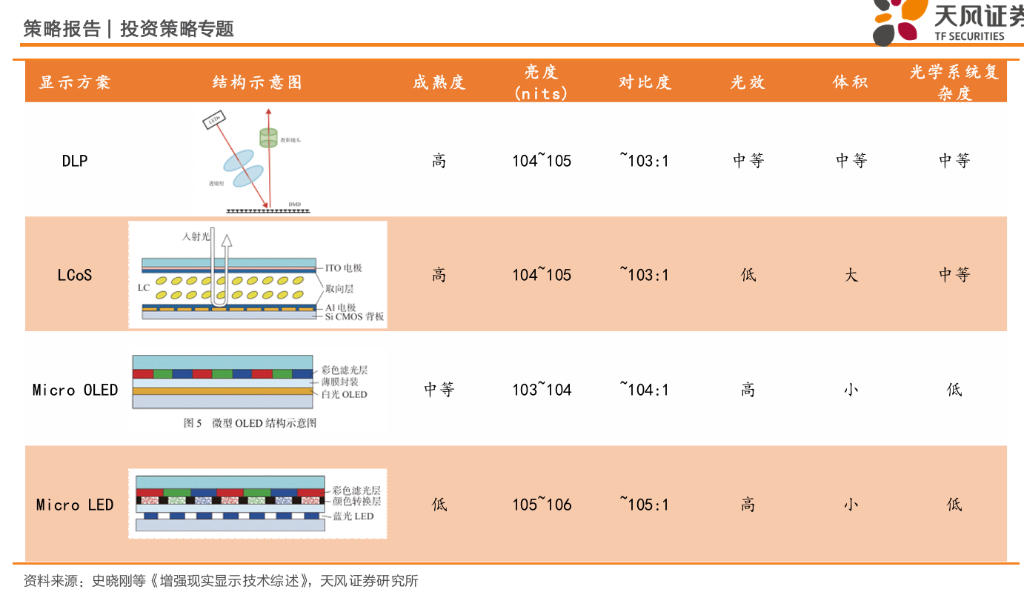Click Micro OLED brightness value 103~104
Image resolution: width=1024 pixels, height=605 pixels.
[x=541, y=390]
